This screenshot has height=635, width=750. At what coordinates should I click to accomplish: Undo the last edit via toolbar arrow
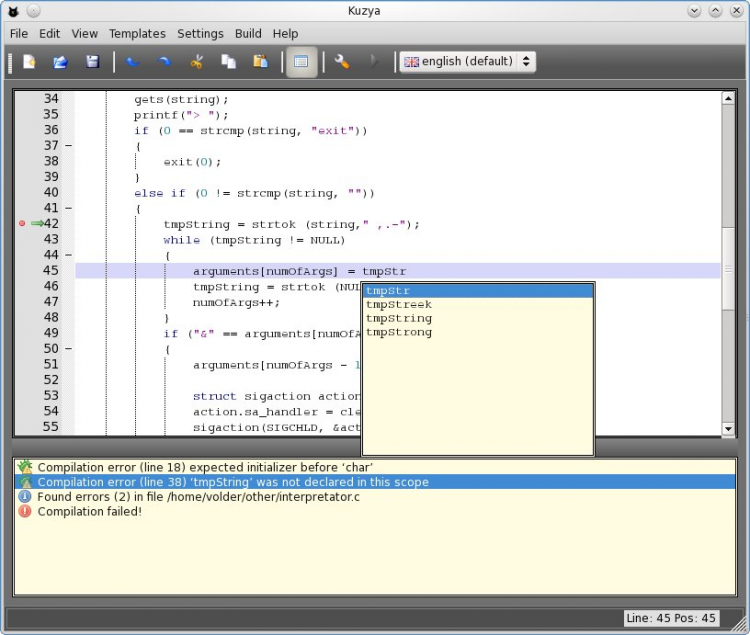(133, 62)
